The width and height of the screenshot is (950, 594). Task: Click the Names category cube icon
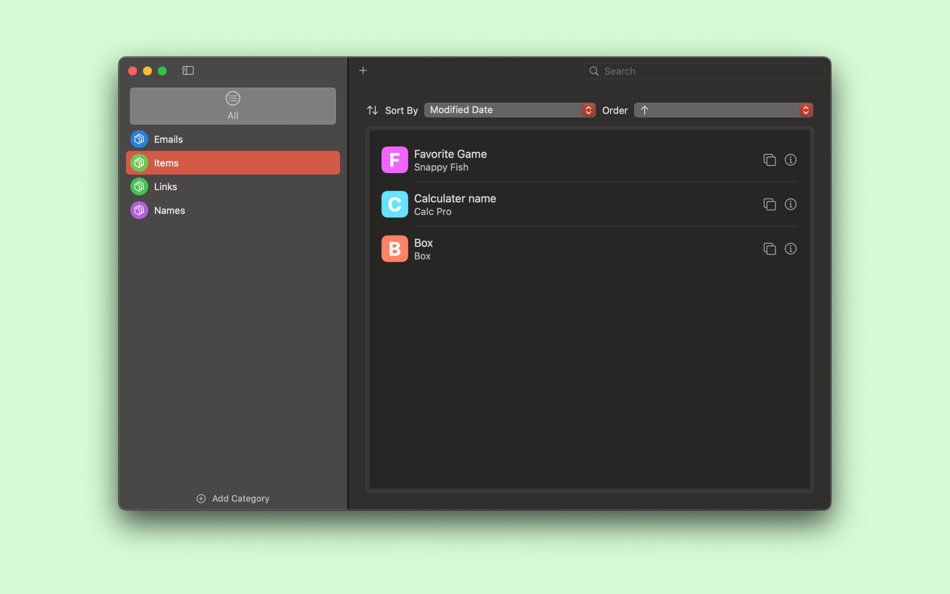139,210
